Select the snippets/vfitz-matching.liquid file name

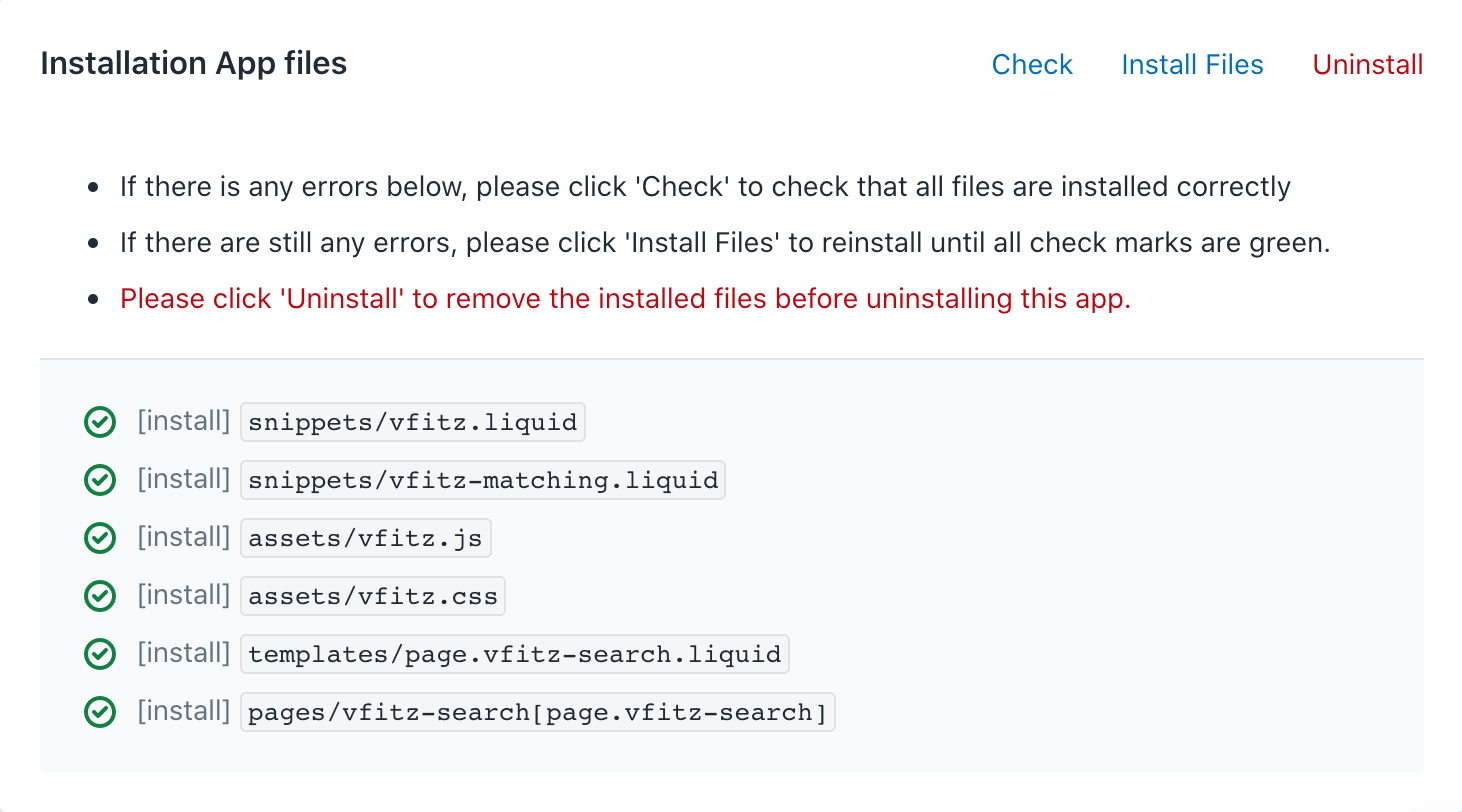(x=483, y=481)
